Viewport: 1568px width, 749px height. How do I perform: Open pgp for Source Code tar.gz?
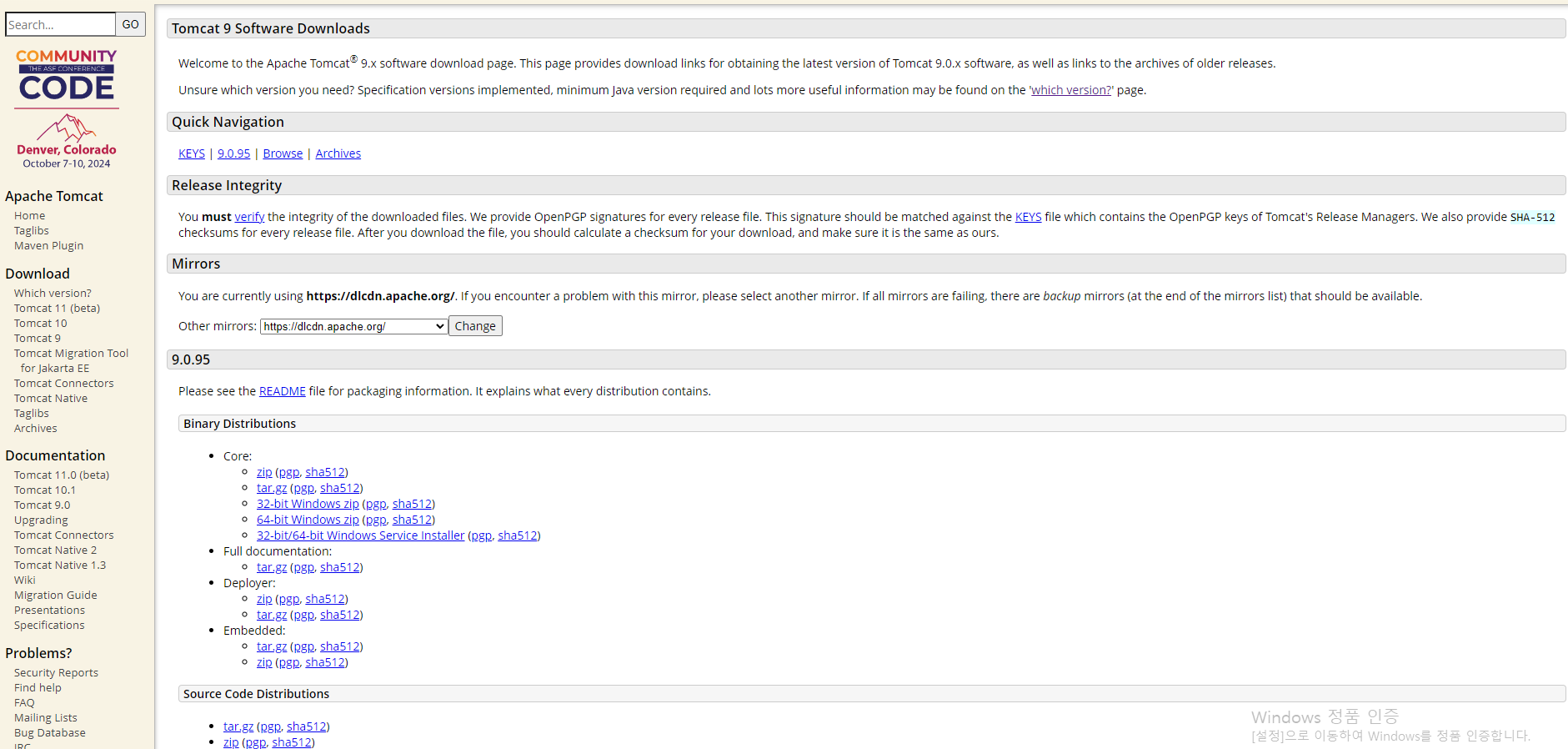[270, 726]
